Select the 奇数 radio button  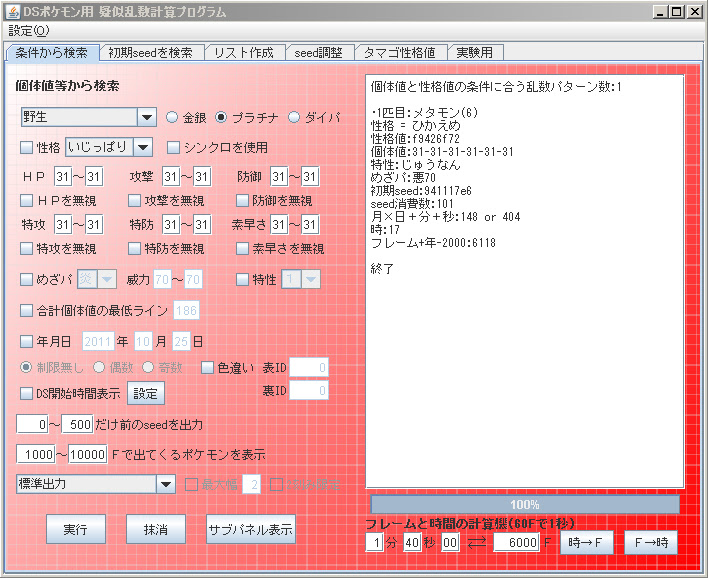(148, 368)
